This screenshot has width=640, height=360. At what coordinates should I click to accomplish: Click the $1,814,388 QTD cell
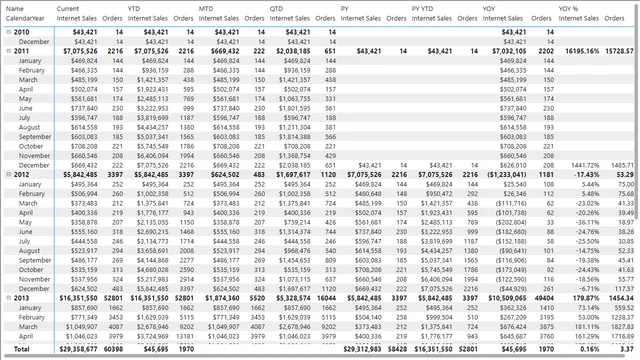click(295, 137)
